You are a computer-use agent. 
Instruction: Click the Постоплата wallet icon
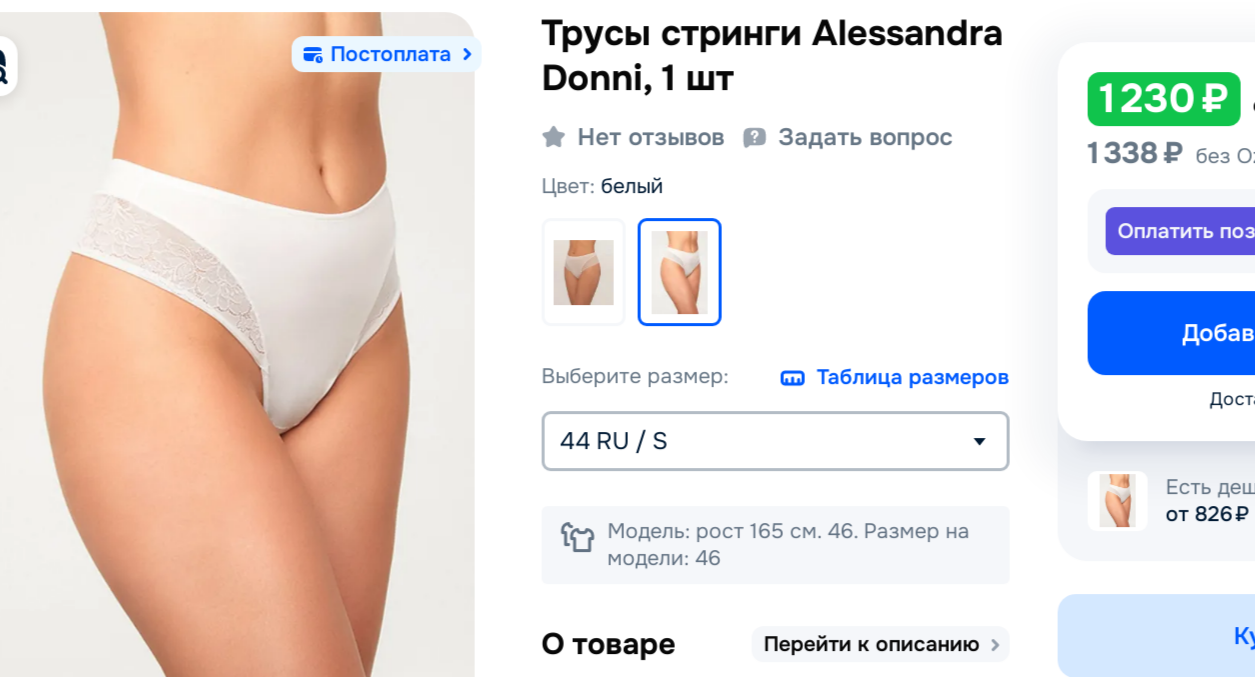click(312, 54)
